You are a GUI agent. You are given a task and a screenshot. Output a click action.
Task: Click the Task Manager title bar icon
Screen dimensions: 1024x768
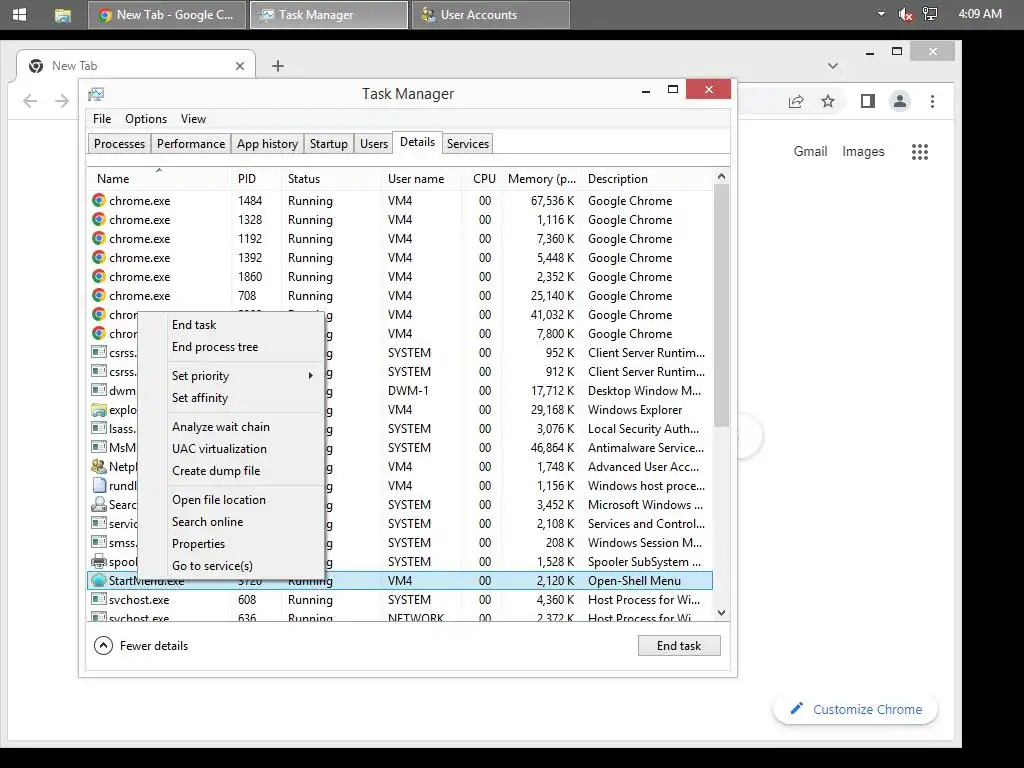click(x=96, y=94)
